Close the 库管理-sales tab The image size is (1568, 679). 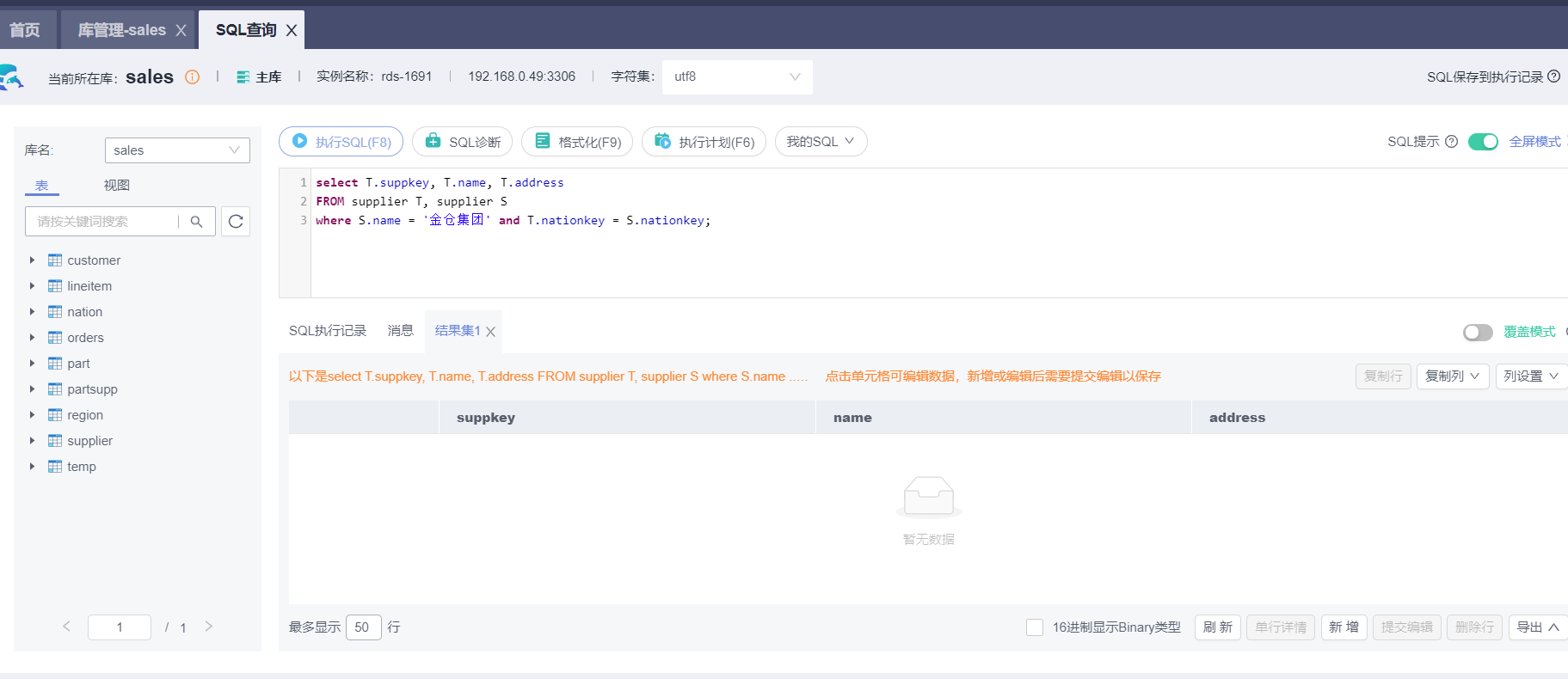click(181, 30)
